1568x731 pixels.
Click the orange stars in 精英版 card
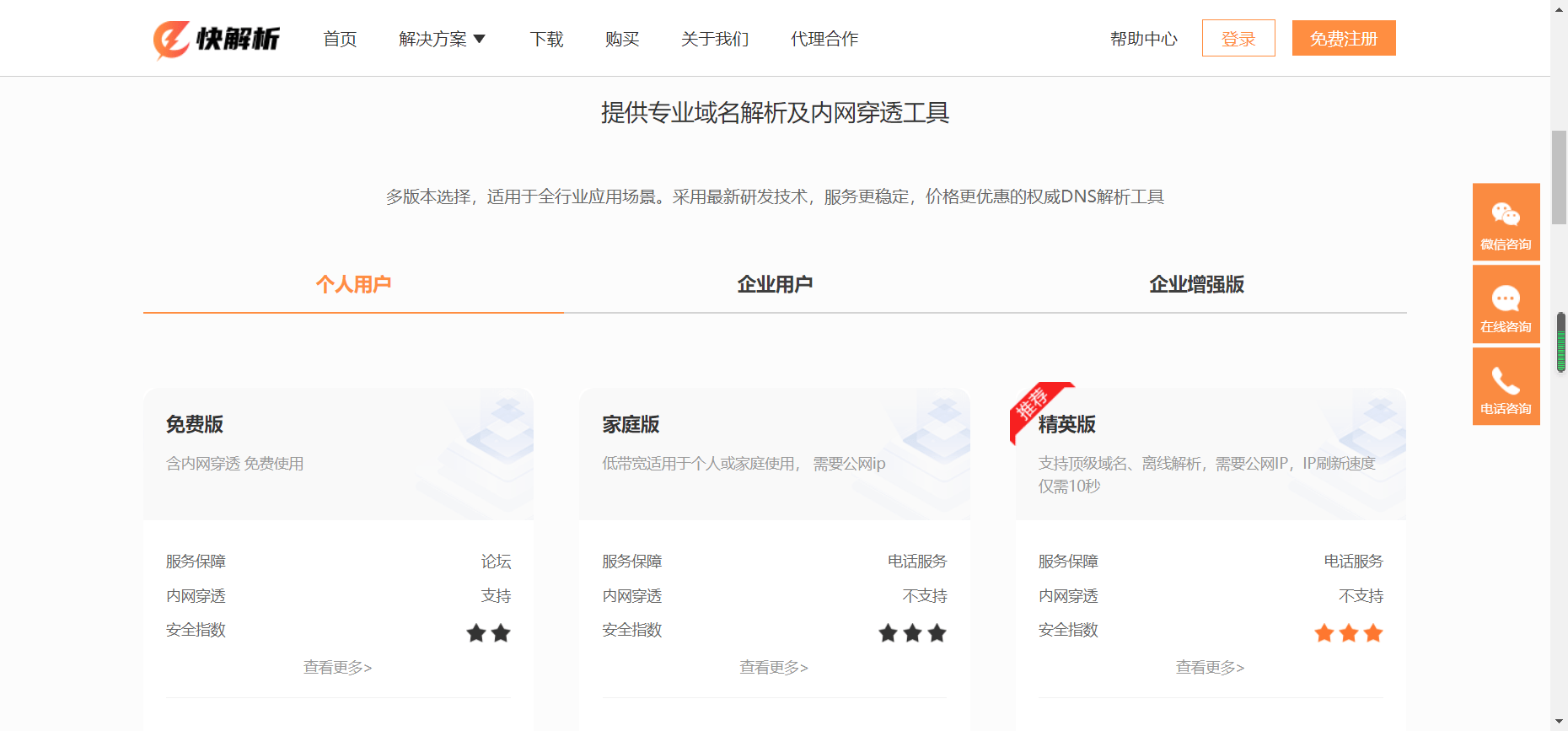pyautogui.click(x=1349, y=633)
